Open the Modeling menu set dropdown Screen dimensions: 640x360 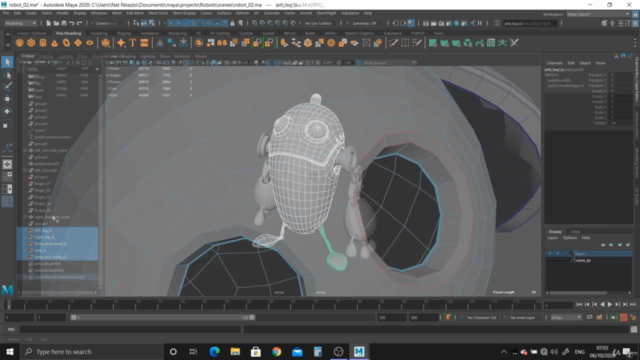pos(20,23)
